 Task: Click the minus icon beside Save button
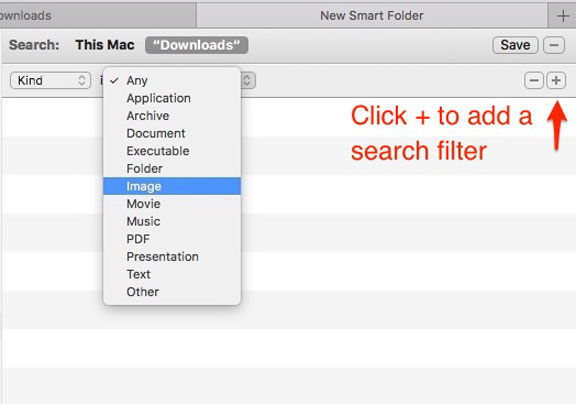[x=554, y=45]
